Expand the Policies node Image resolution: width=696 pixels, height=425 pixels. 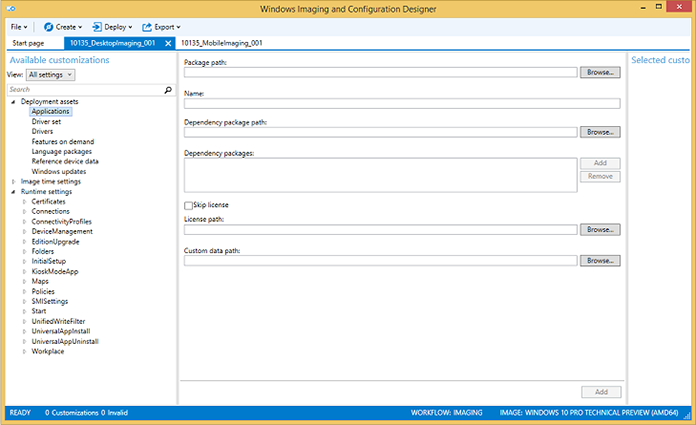[x=24, y=291]
